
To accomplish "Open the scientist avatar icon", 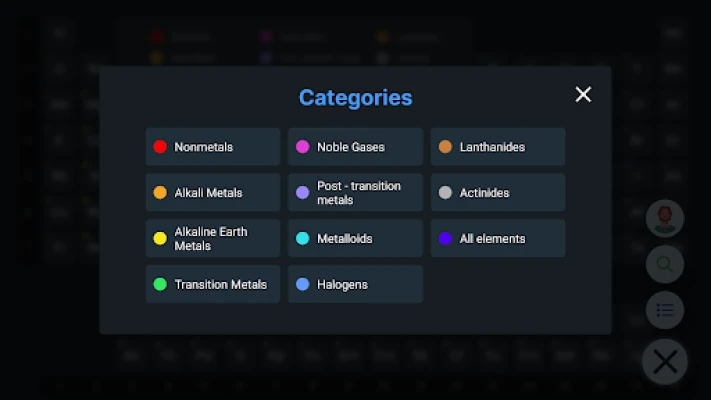I will tap(665, 218).
